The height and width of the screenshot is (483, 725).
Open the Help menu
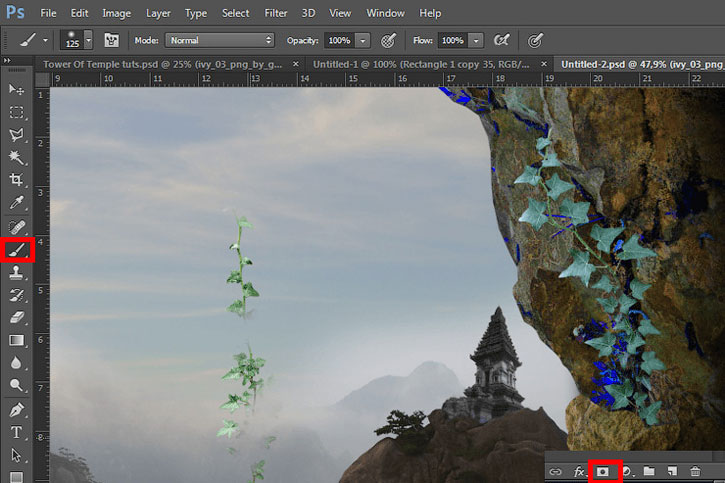coord(430,13)
